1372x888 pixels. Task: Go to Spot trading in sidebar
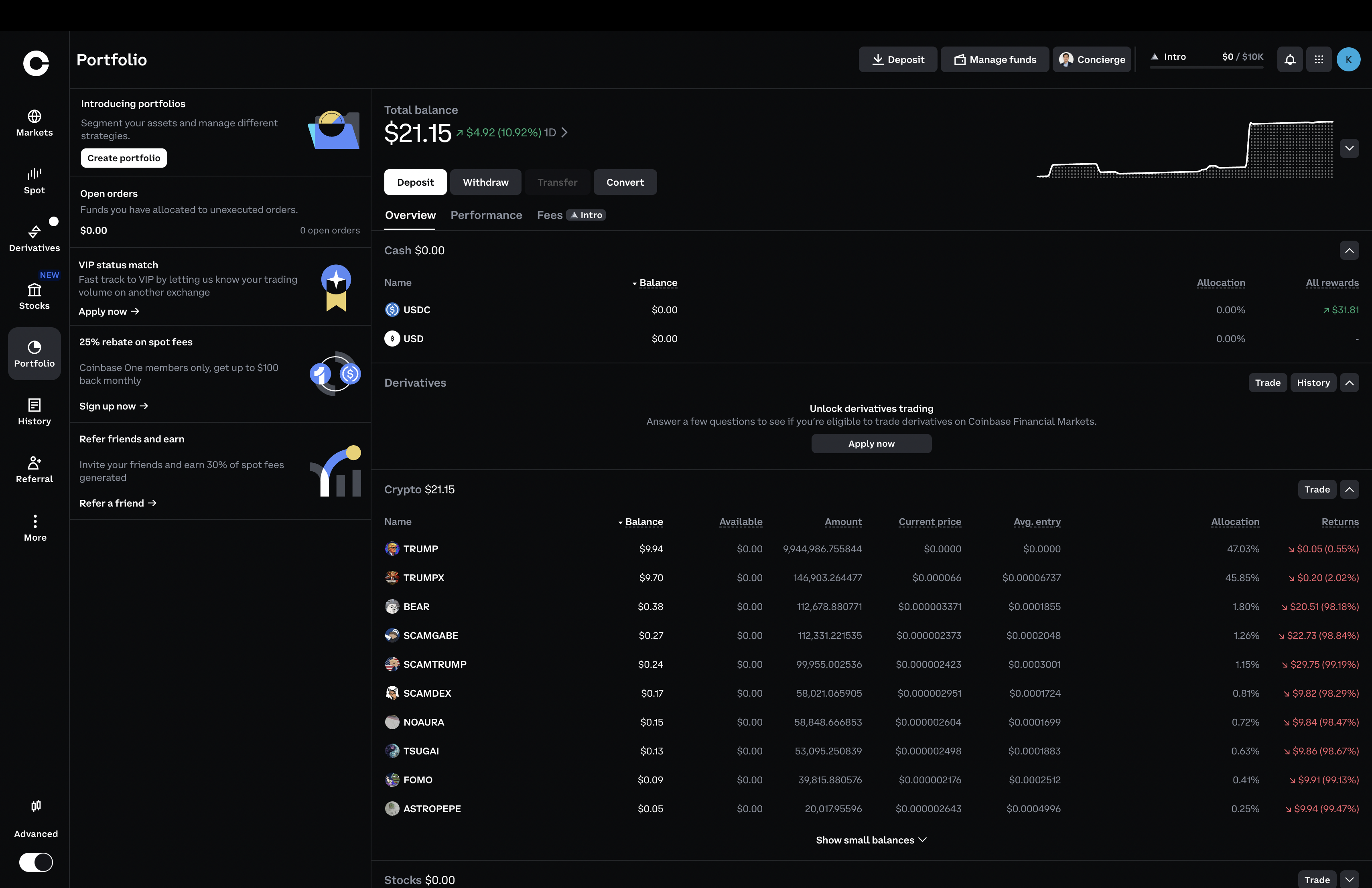click(x=35, y=181)
